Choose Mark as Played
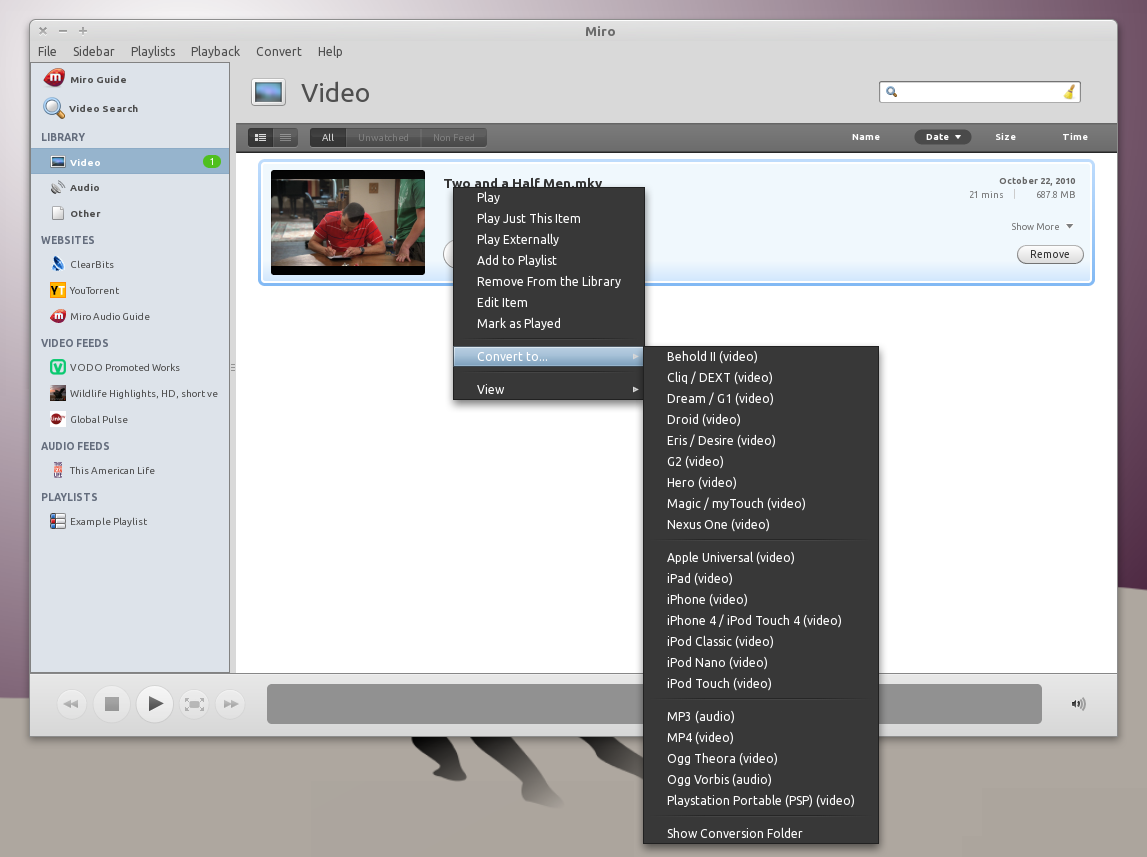Viewport: 1147px width, 857px height. 549,323
